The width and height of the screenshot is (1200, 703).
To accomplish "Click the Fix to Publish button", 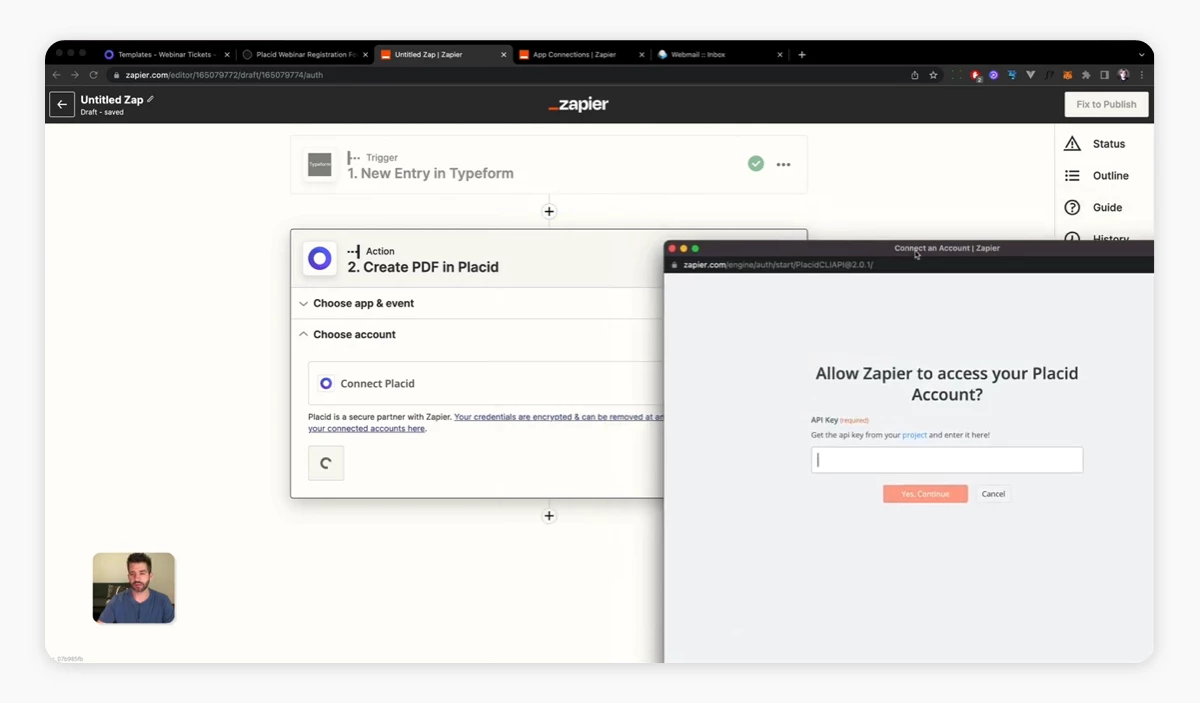I will (x=1106, y=104).
